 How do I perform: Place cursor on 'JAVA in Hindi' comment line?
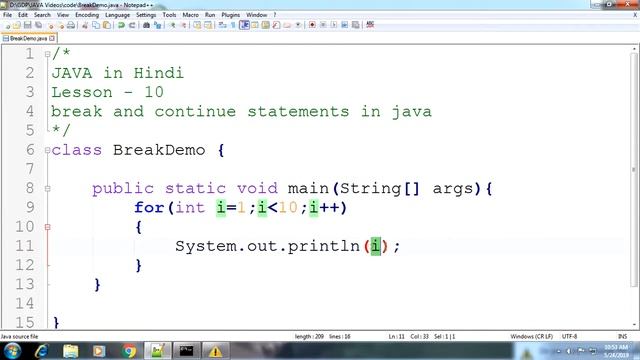tap(118, 73)
